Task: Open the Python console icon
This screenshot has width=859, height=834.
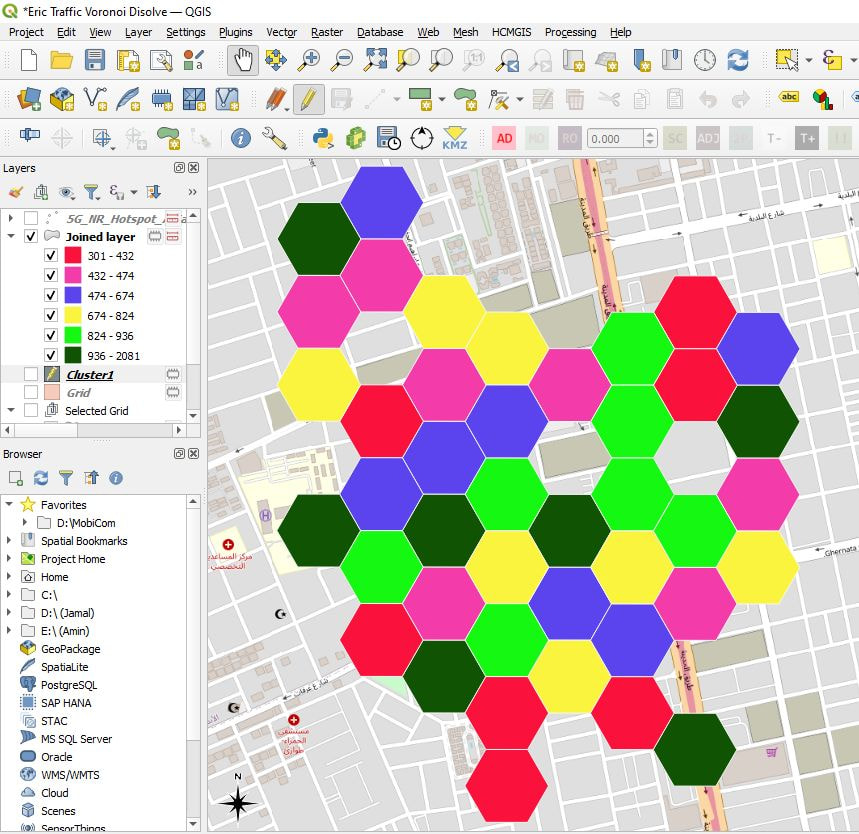Action: 323,138
